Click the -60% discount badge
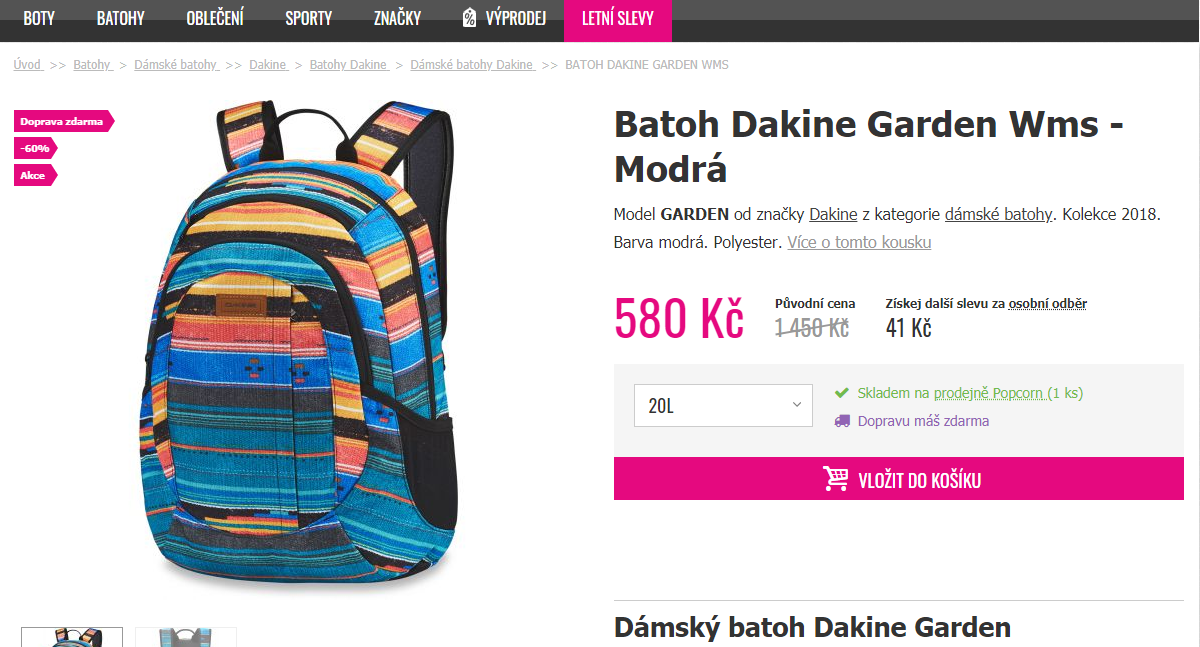 [x=36, y=148]
